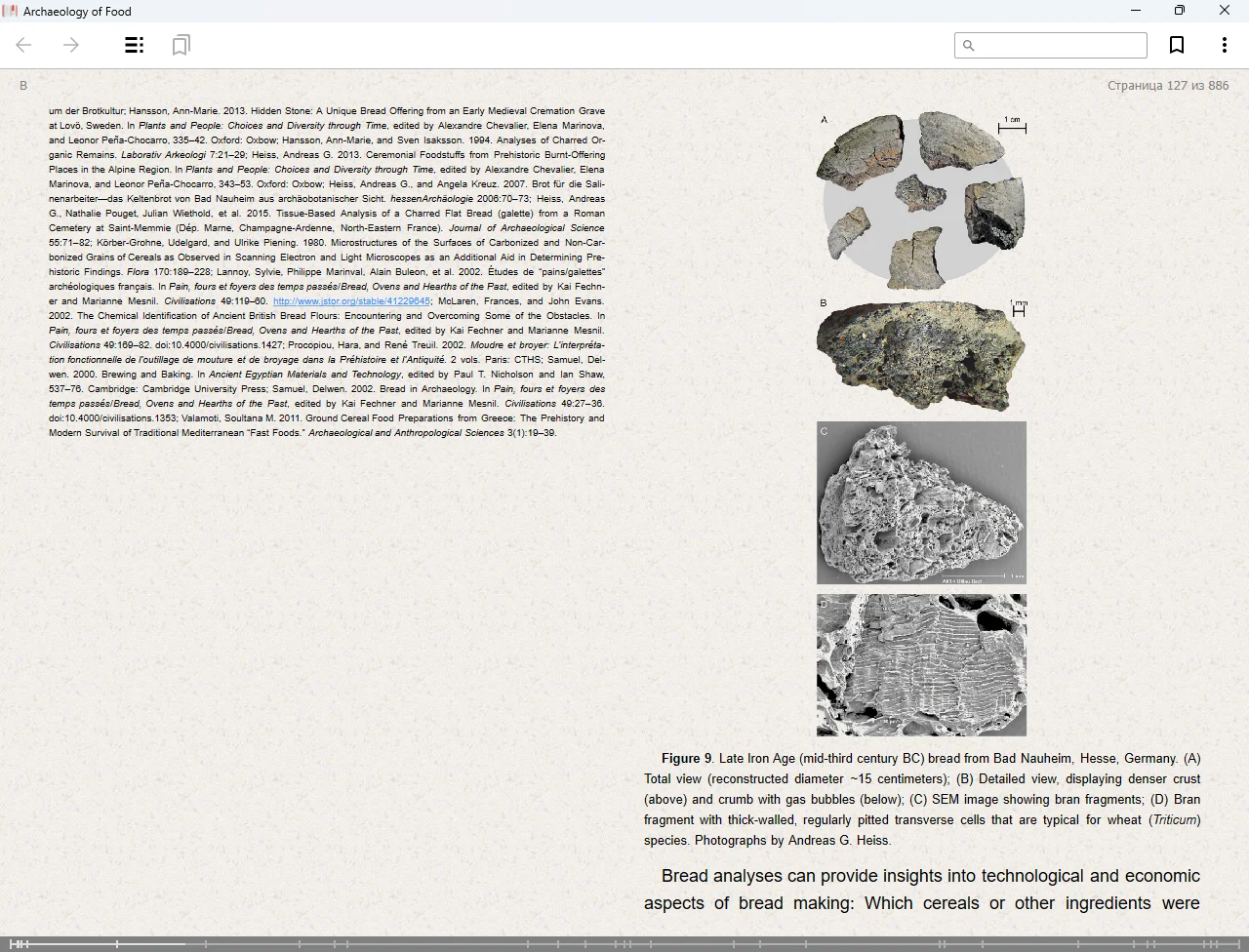Close the Archaeology of Food window
The width and height of the screenshot is (1249, 952).
pos(1224,11)
